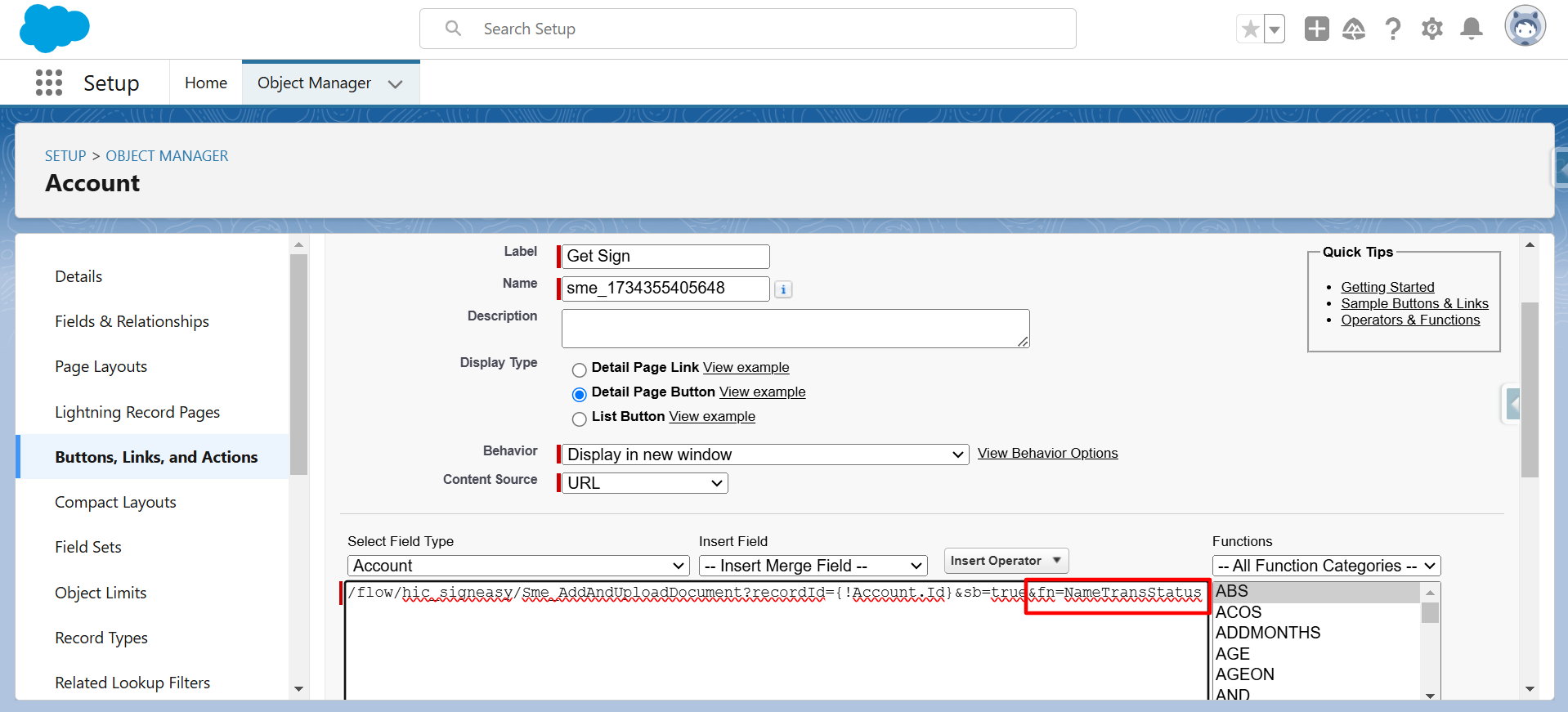The height and width of the screenshot is (712, 1568).
Task: Click into the Description text area
Action: coord(795,329)
